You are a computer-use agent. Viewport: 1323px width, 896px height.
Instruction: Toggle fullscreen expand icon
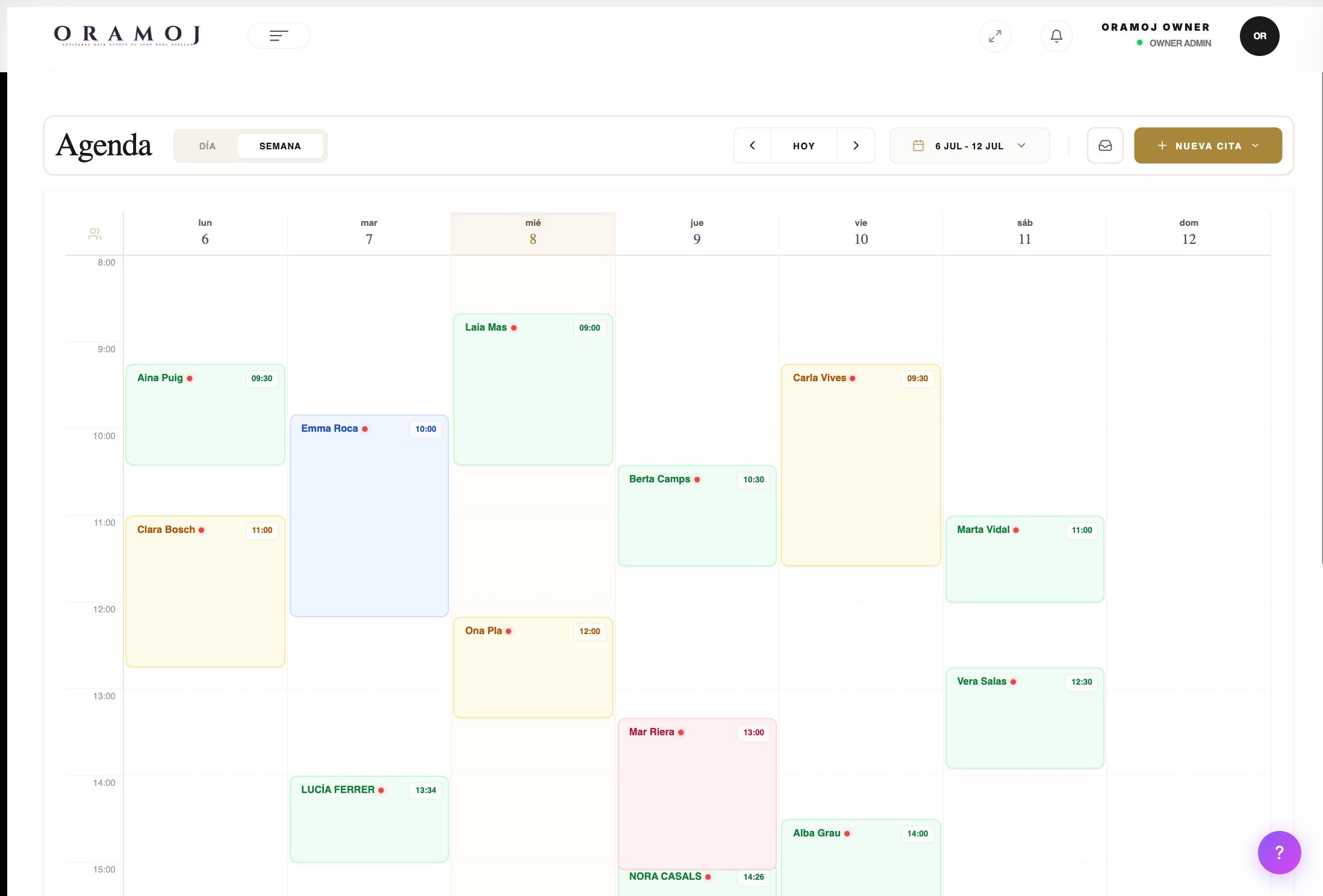point(995,36)
